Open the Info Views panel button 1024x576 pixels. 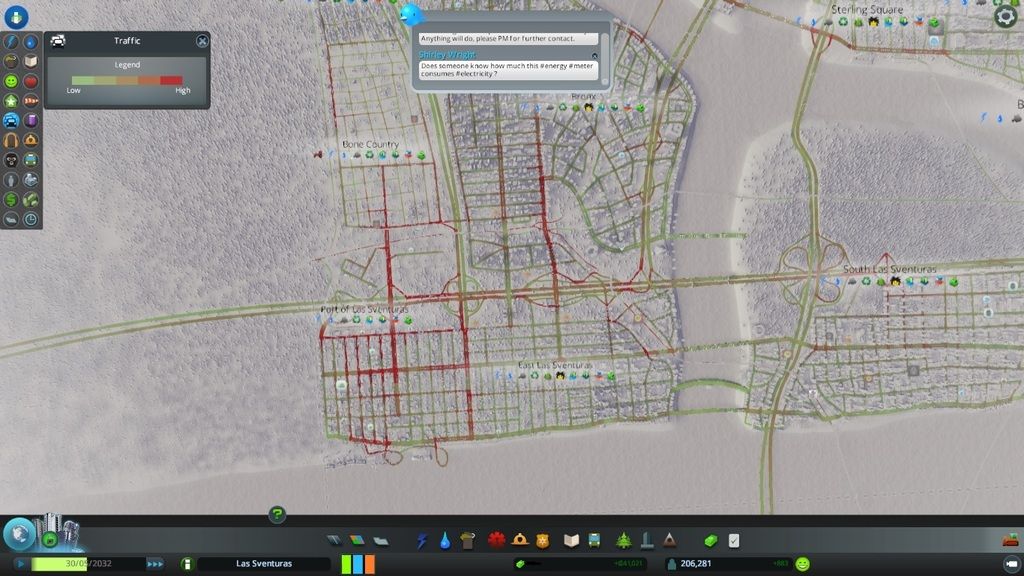[x=16, y=16]
